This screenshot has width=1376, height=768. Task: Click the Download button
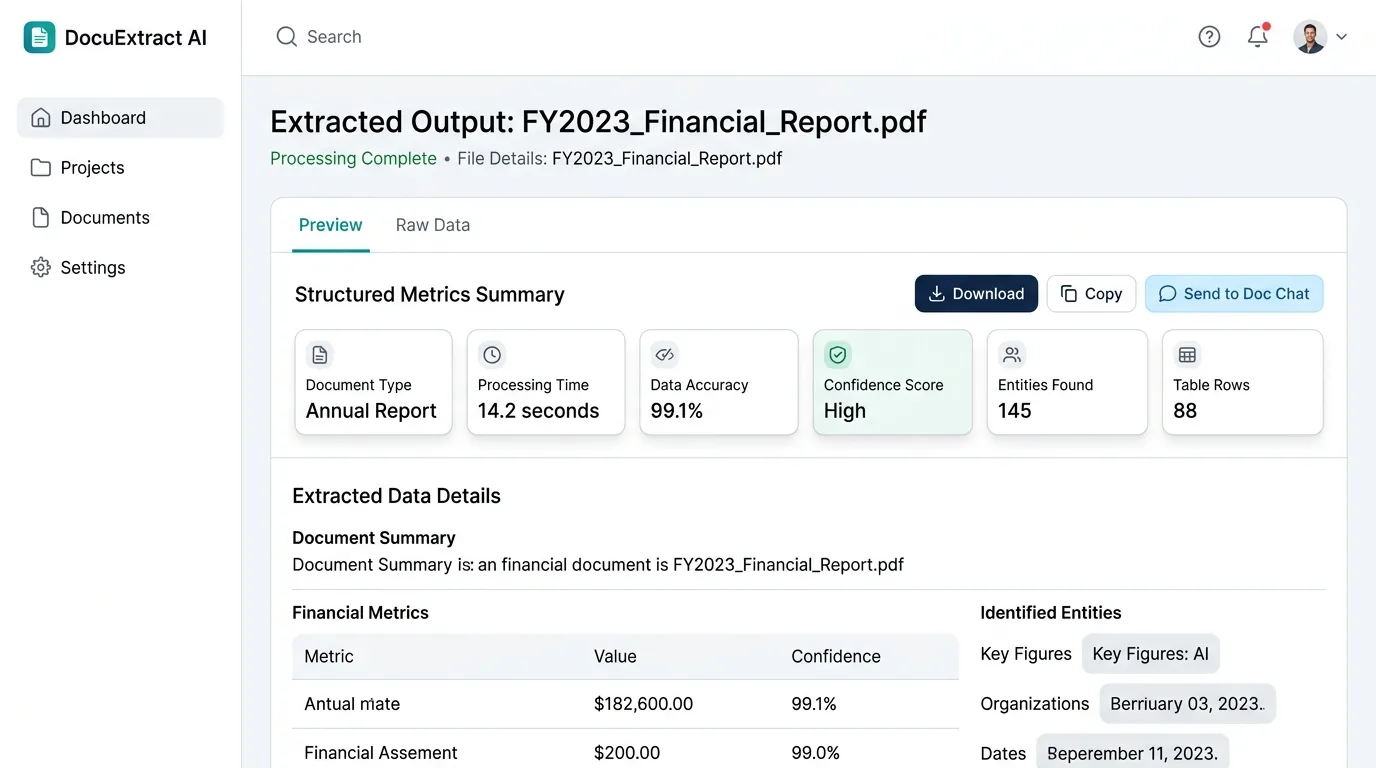(x=976, y=294)
